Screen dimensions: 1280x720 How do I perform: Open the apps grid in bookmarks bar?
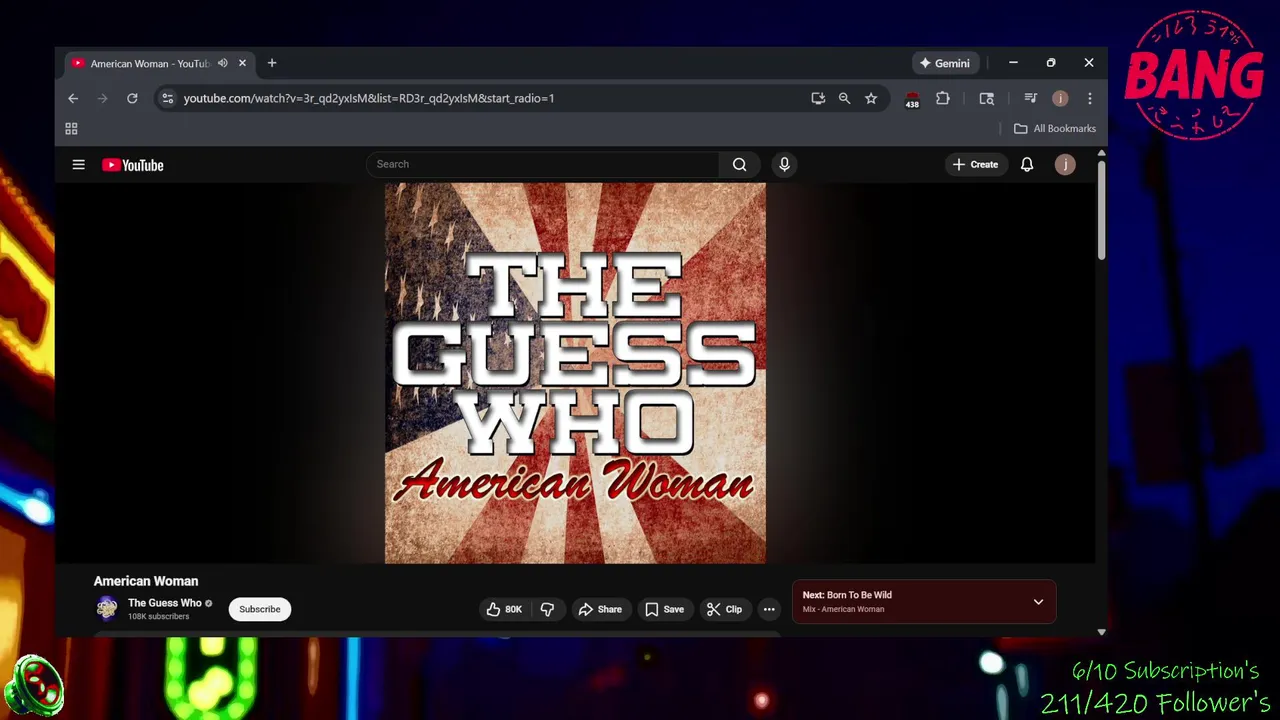71,129
